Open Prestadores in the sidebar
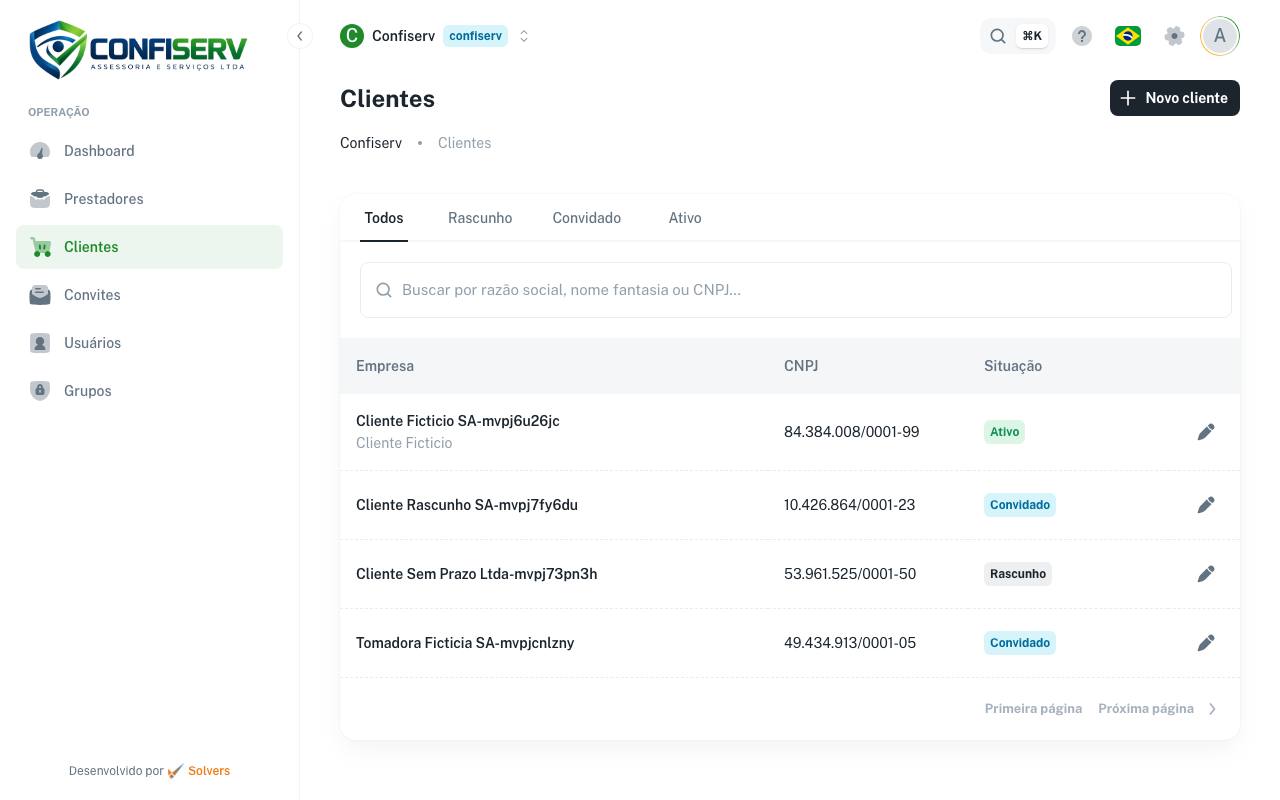Viewport: 1280px width, 800px height. [x=150, y=199]
